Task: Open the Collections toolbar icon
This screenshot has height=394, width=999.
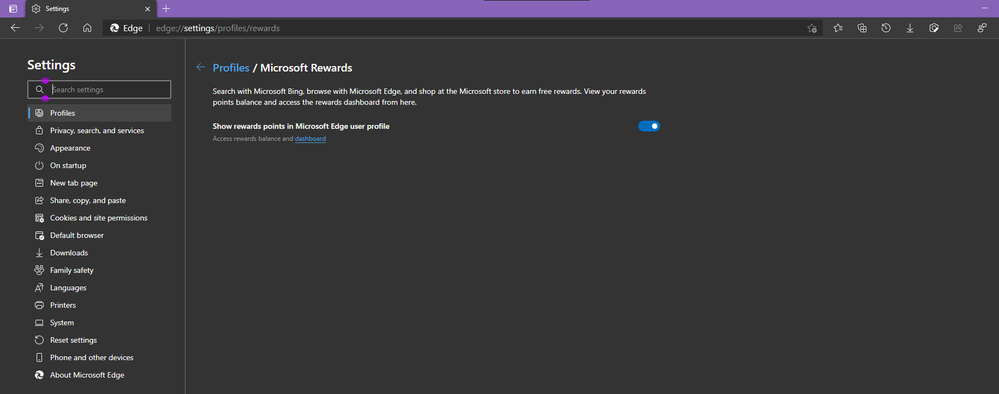Action: pyautogui.click(x=862, y=28)
